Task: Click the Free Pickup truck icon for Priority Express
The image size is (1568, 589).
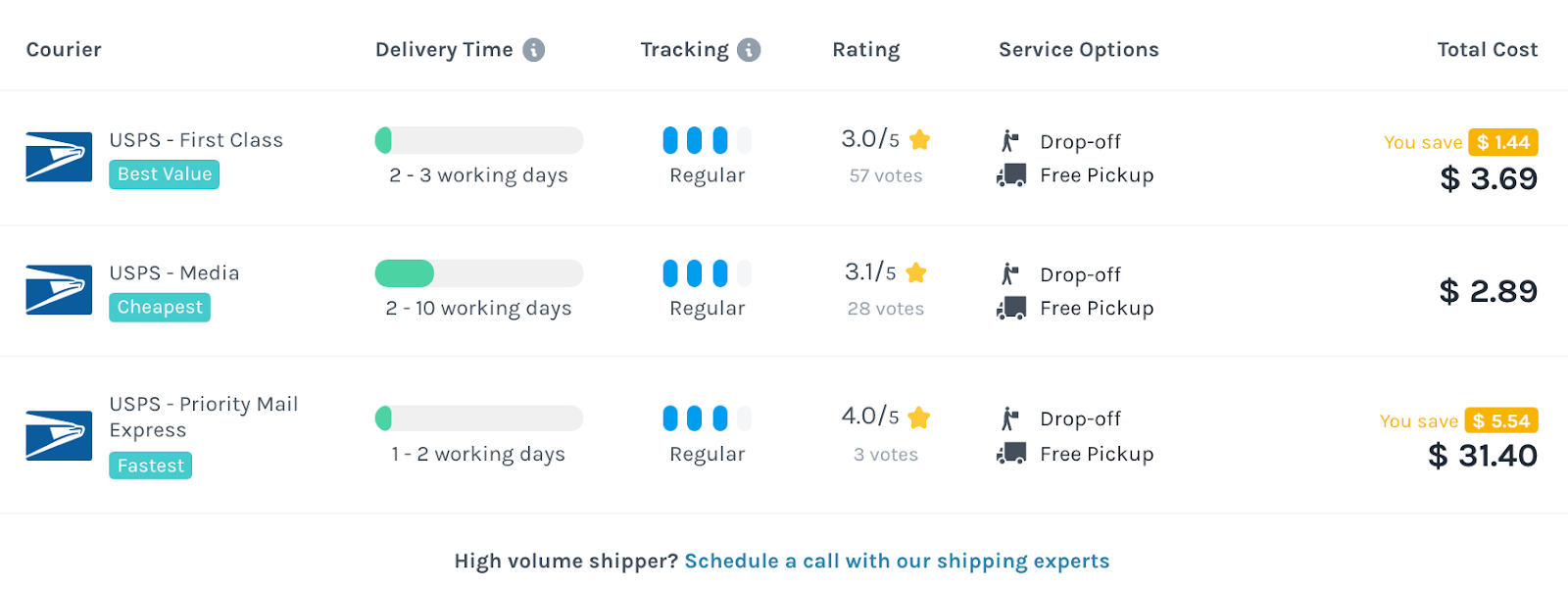Action: point(1010,454)
